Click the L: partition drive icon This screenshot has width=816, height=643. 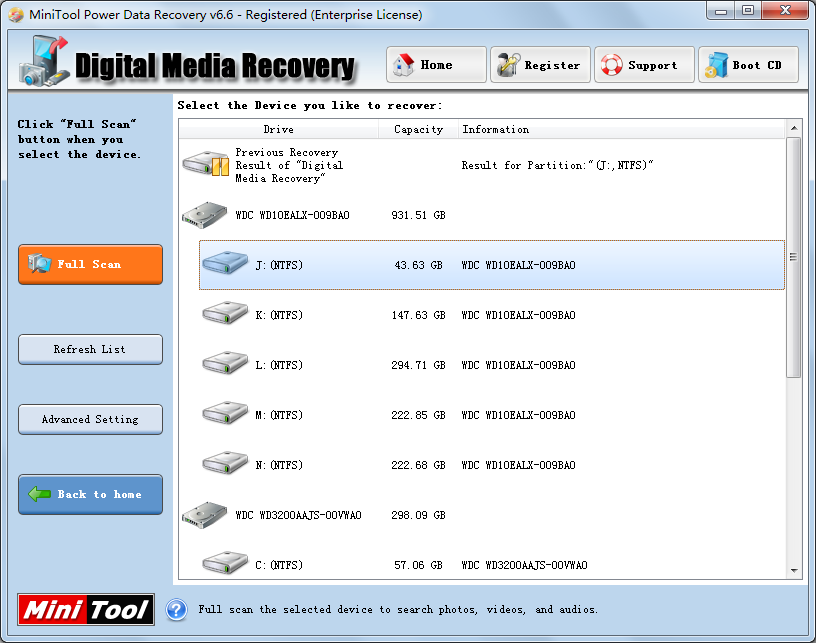225,363
